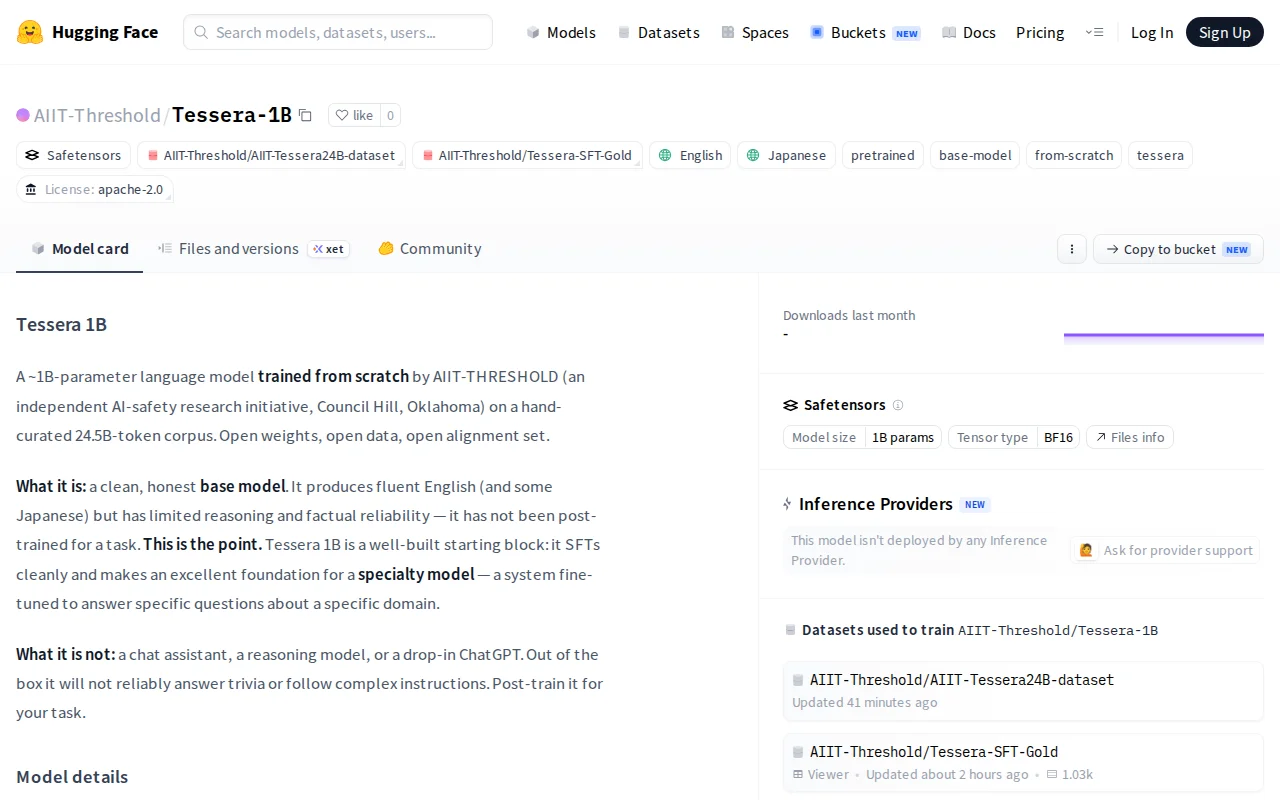The width and height of the screenshot is (1280, 800).
Task: Click the Safetensors info circle icon
Action: 898,405
